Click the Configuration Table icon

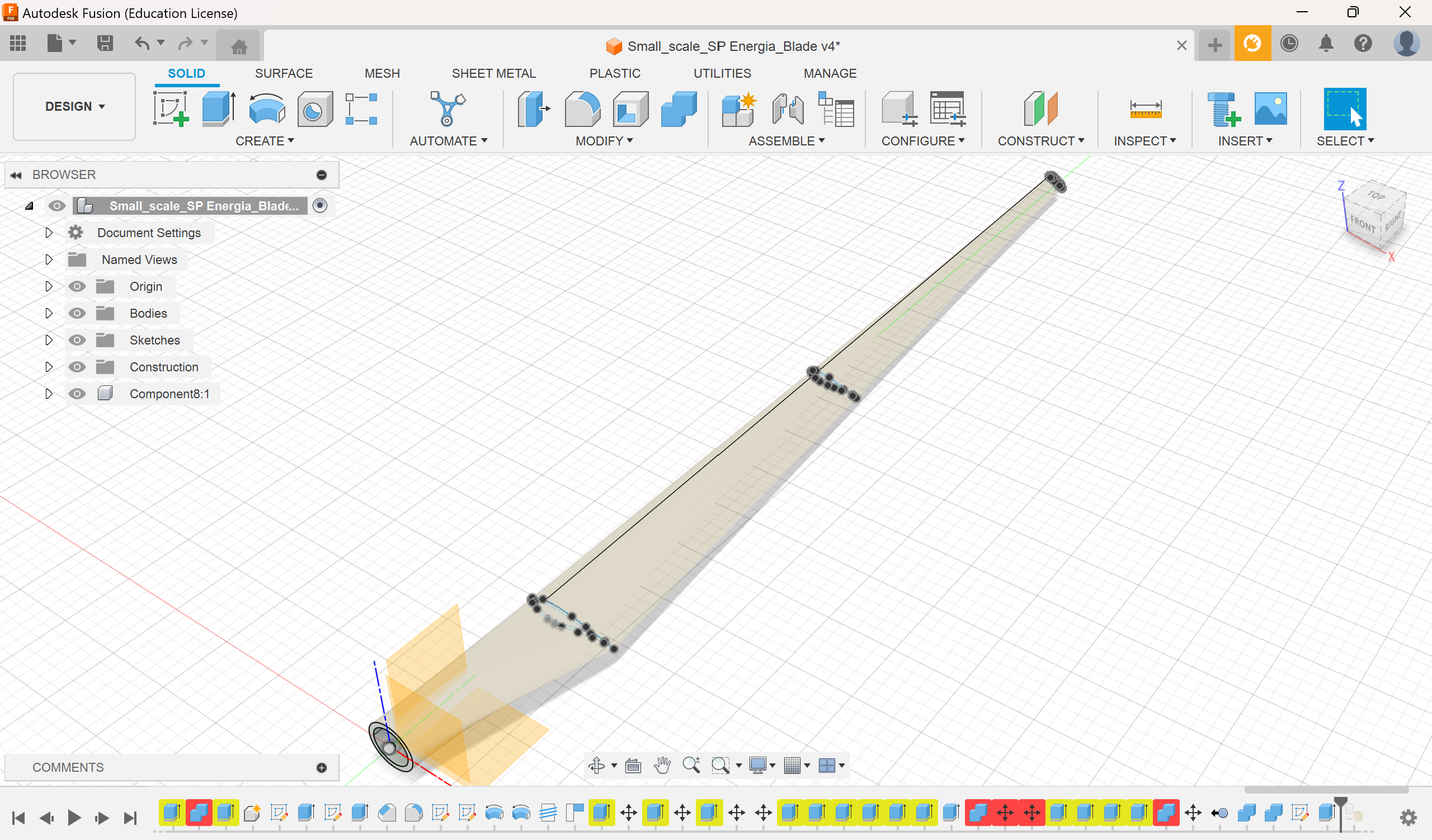coord(947,108)
